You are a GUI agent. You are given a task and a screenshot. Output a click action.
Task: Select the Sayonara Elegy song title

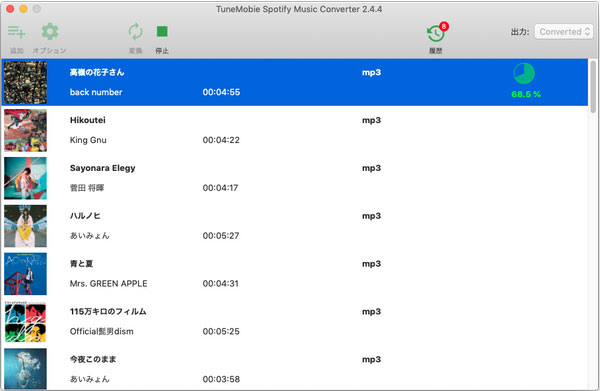[103, 168]
